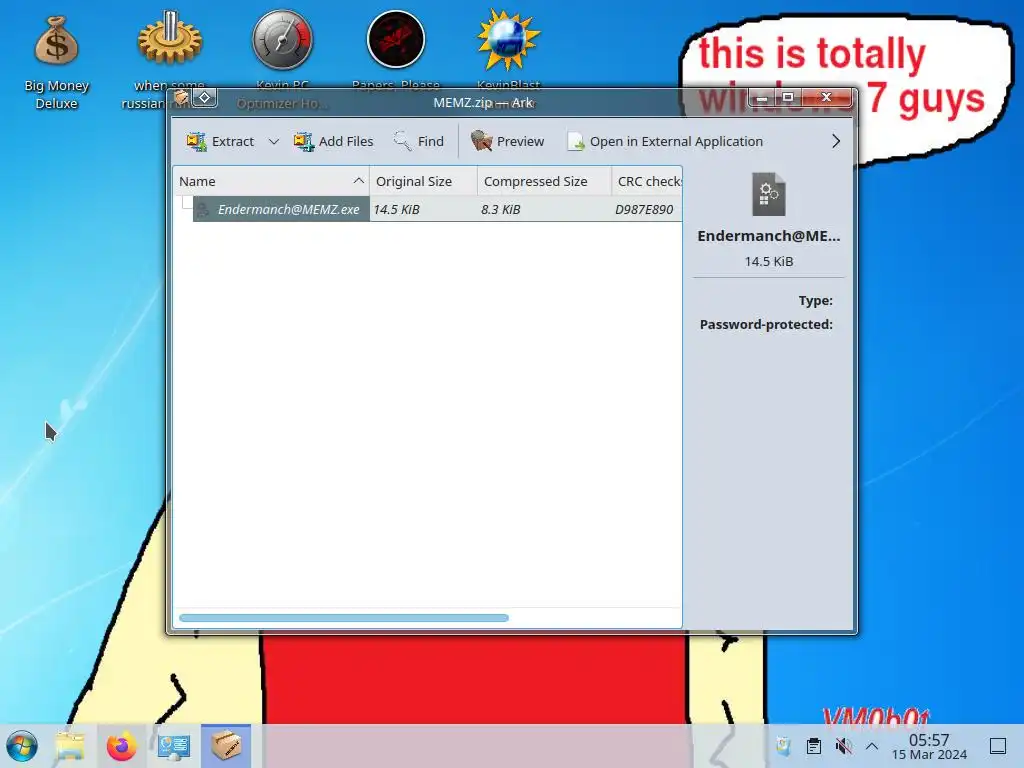Click the D987E890 checksum cell

[644, 210]
